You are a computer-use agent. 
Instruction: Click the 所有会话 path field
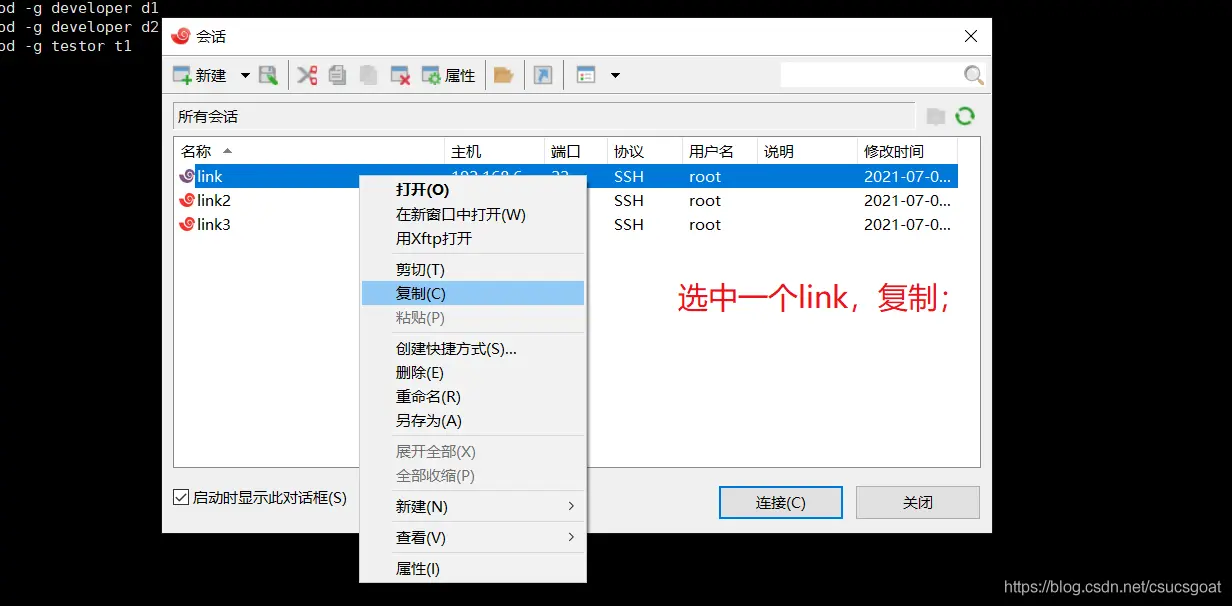tap(544, 116)
